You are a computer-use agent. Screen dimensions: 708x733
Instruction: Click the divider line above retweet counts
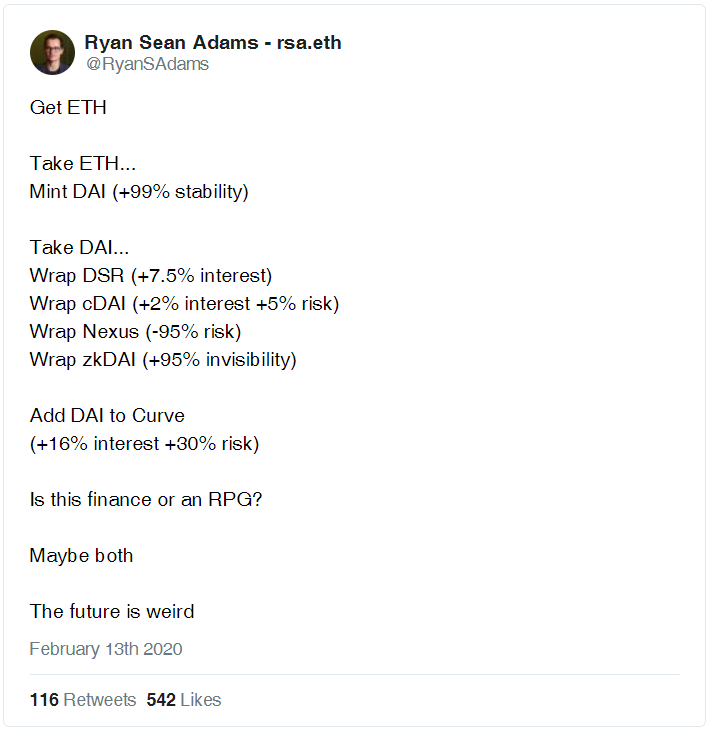tap(355, 675)
